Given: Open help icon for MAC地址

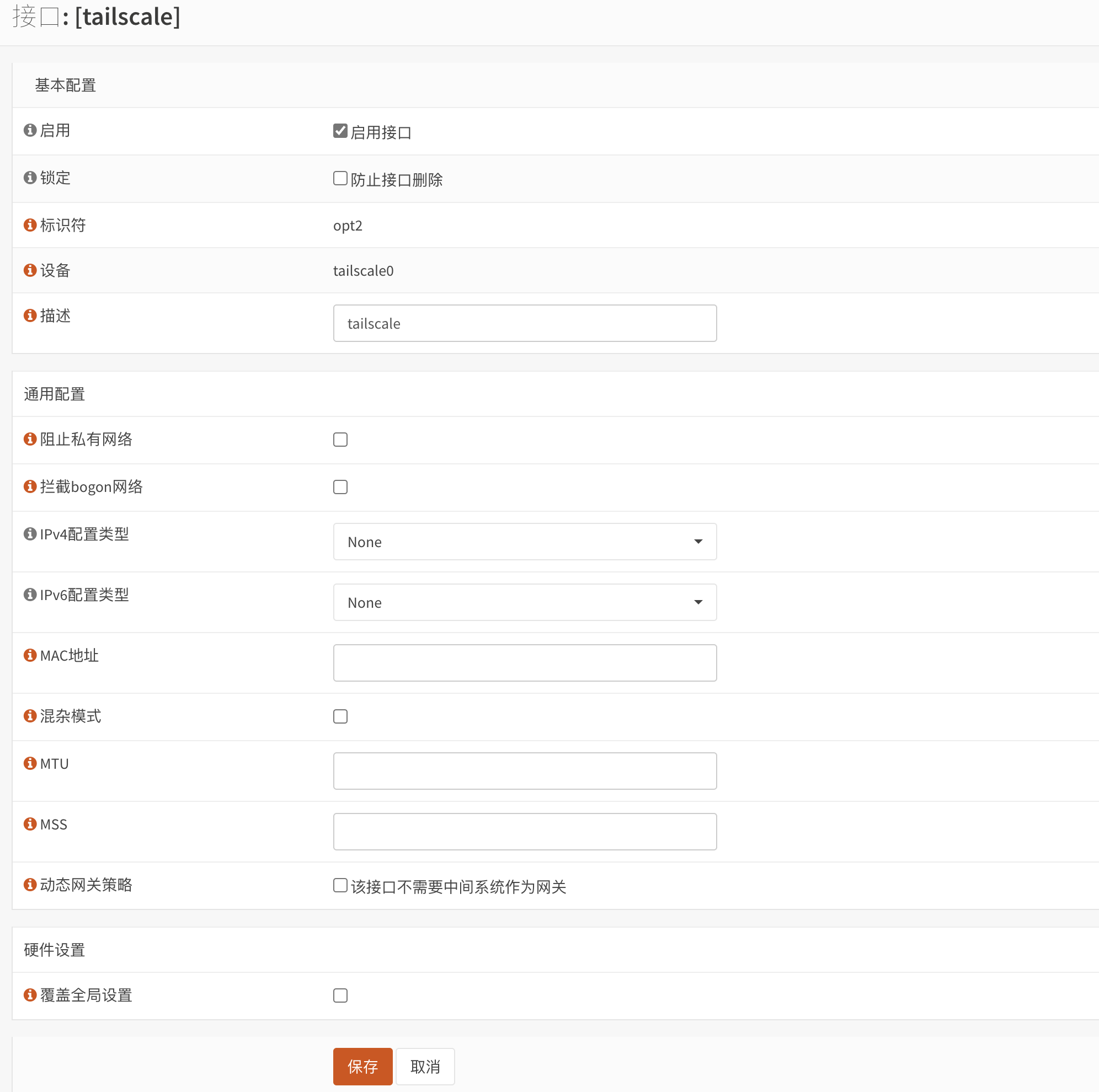Looking at the screenshot, I should point(30,655).
